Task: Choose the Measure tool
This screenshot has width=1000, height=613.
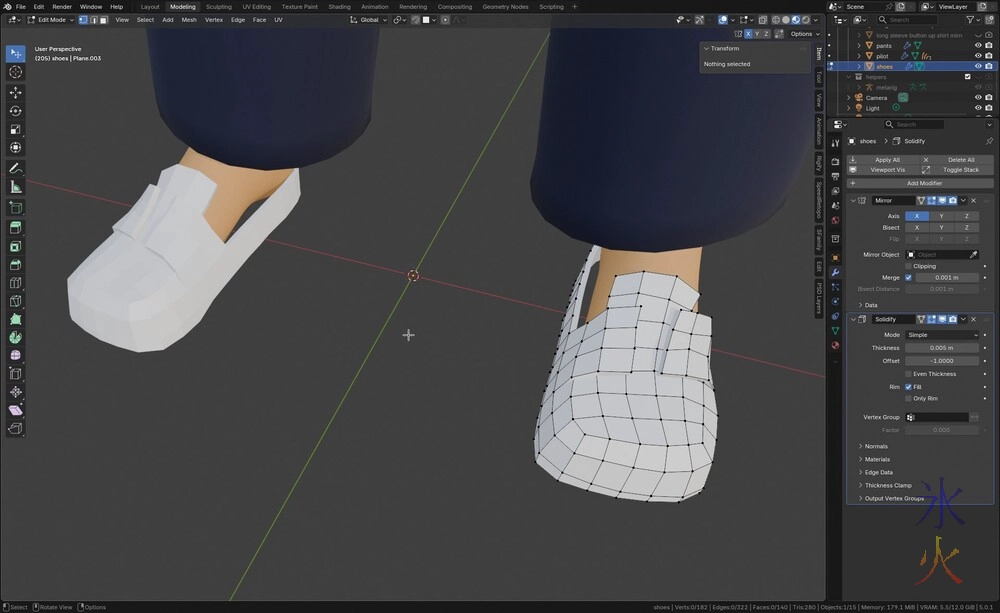Action: [x=16, y=187]
